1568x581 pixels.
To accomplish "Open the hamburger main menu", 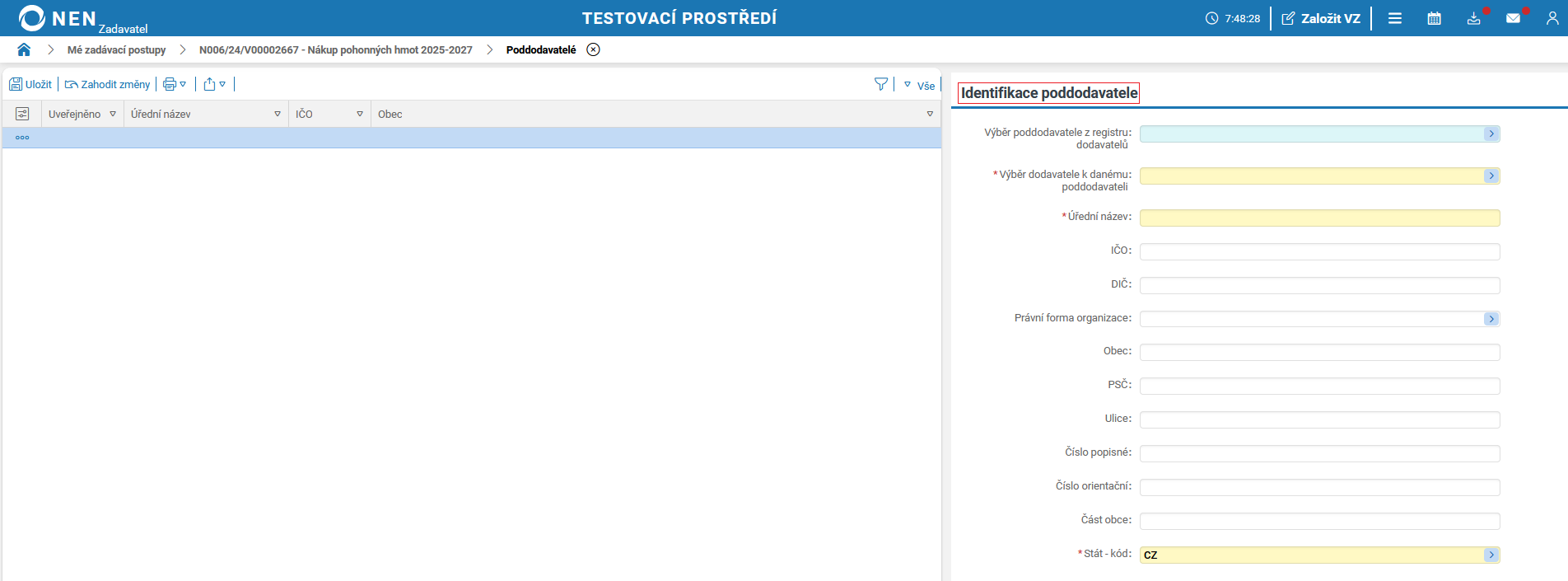I will (1395, 18).
